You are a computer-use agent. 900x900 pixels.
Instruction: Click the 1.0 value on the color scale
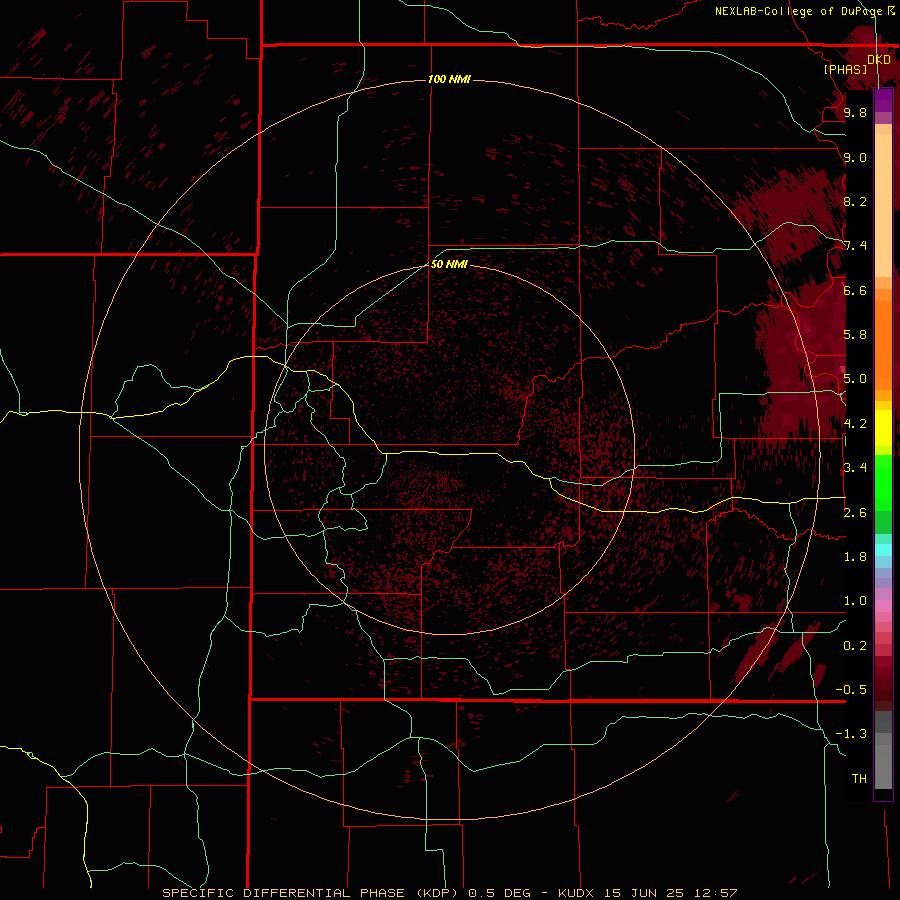click(x=855, y=601)
